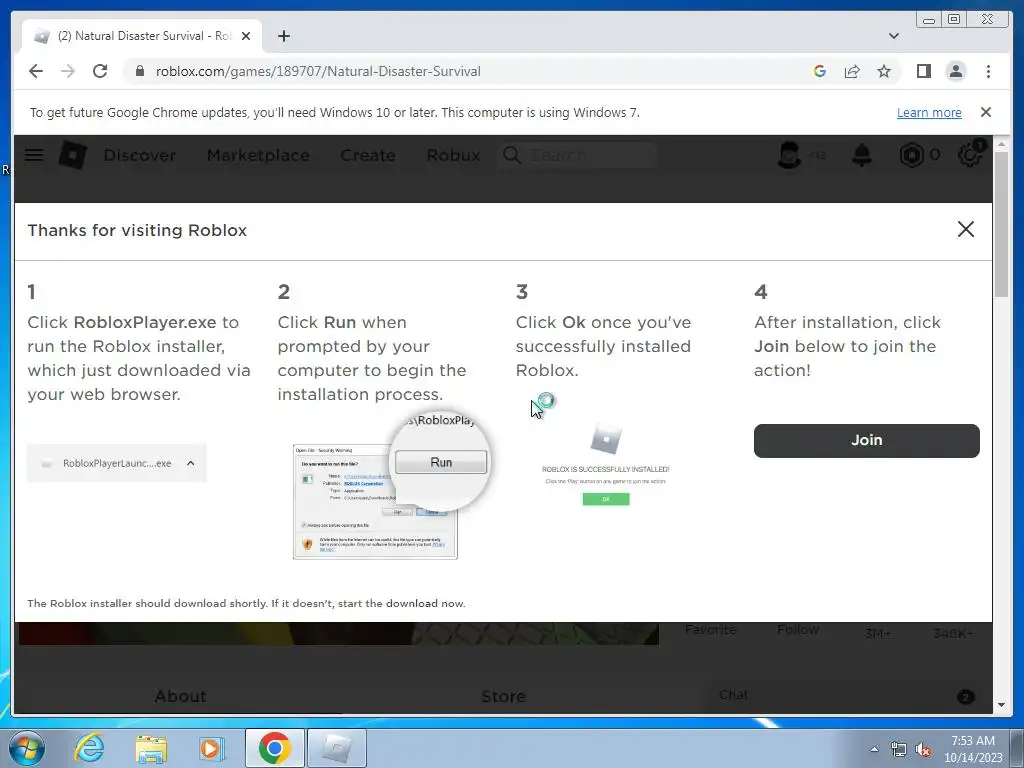Open the Chrome profile avatar
This screenshot has width=1024, height=768.
tap(955, 71)
